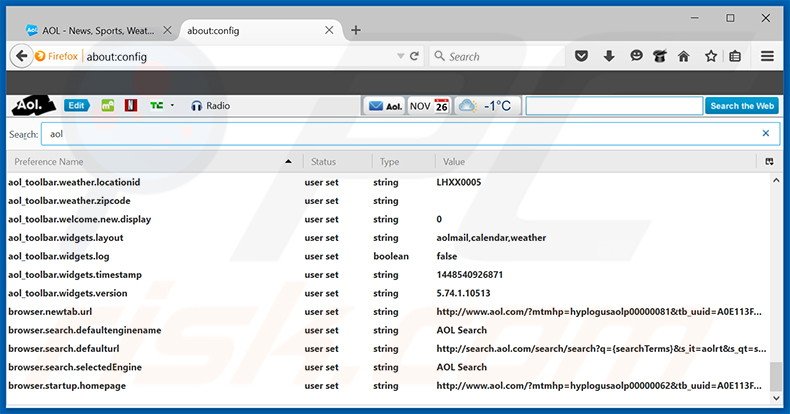Click the Home icon in toolbar
The image size is (790, 414).
(684, 56)
